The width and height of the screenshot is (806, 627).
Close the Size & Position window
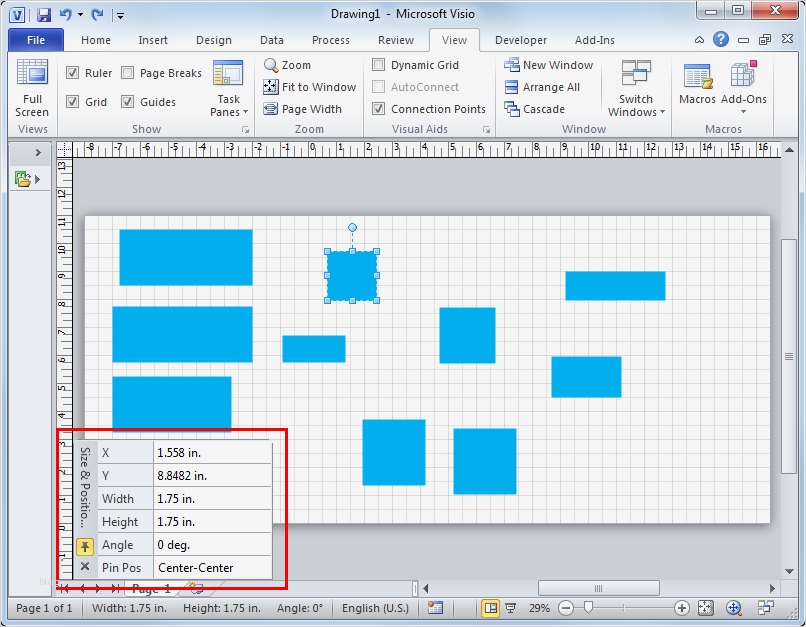[x=85, y=566]
